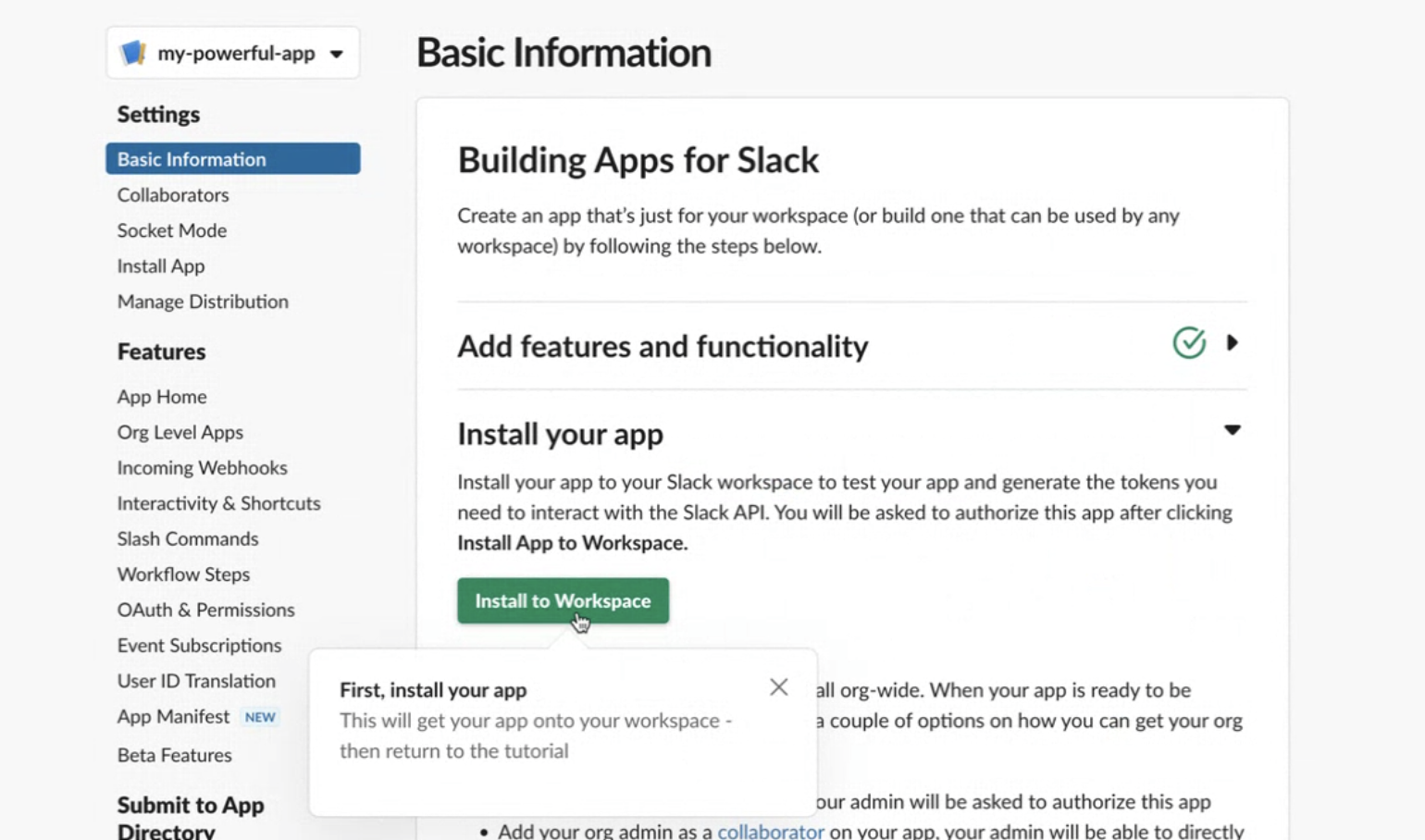The width and height of the screenshot is (1425, 840).
Task: Go to Interactivity & Shortcuts
Action: tap(218, 503)
